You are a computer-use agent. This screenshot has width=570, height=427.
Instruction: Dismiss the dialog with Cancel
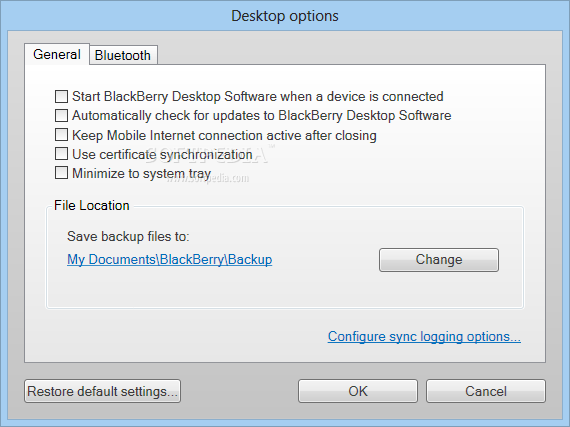coord(486,391)
